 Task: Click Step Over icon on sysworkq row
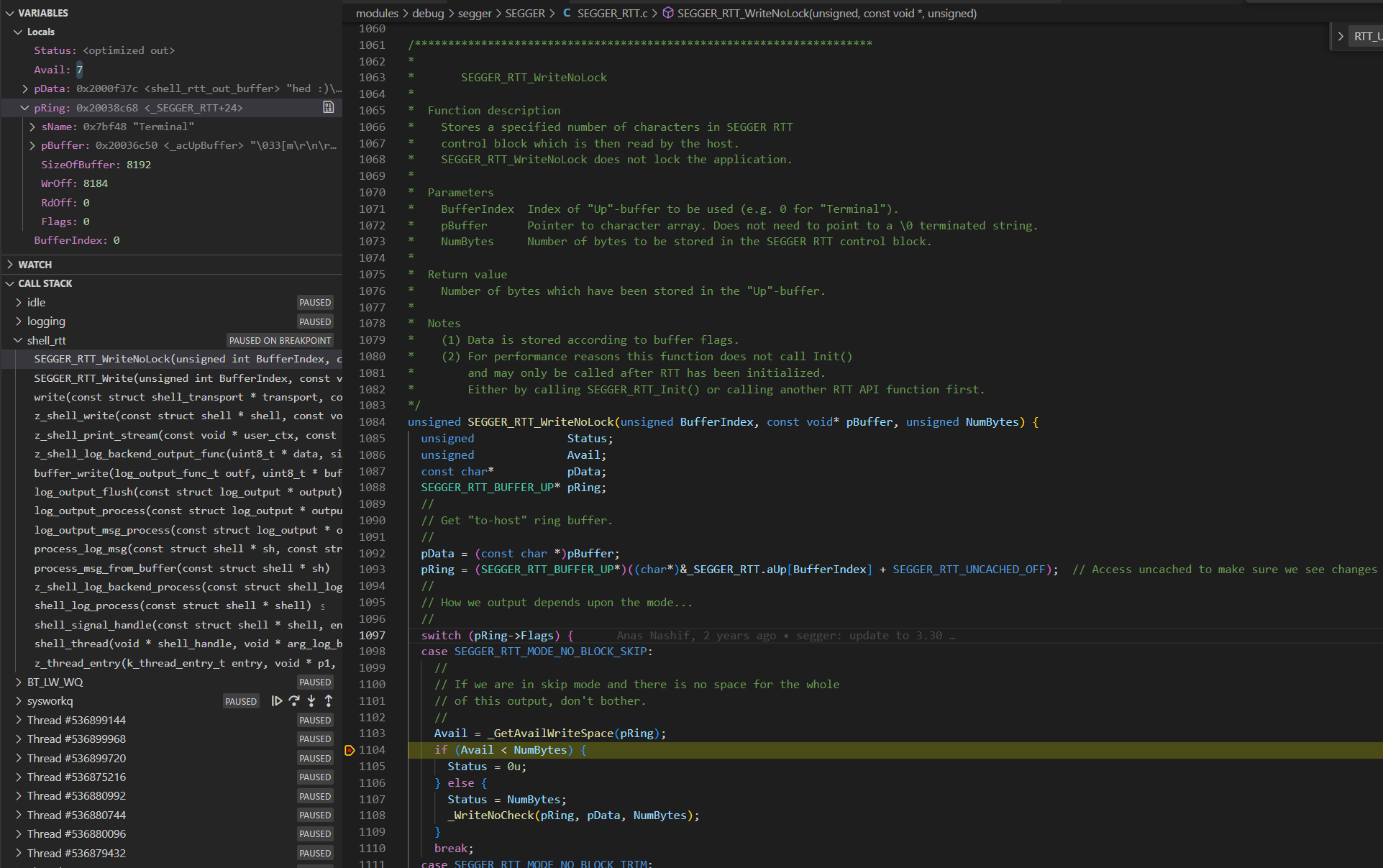(x=294, y=701)
